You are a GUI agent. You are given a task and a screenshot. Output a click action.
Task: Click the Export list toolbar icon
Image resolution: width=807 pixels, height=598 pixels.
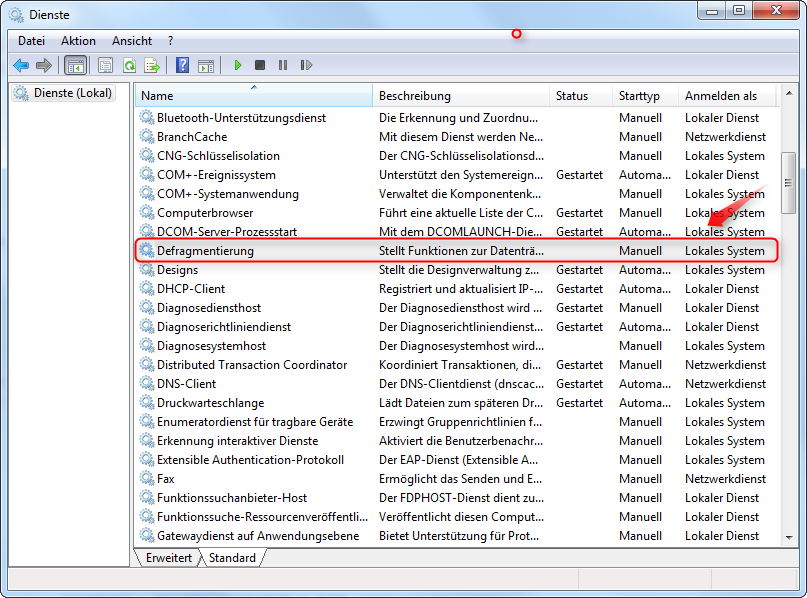152,65
